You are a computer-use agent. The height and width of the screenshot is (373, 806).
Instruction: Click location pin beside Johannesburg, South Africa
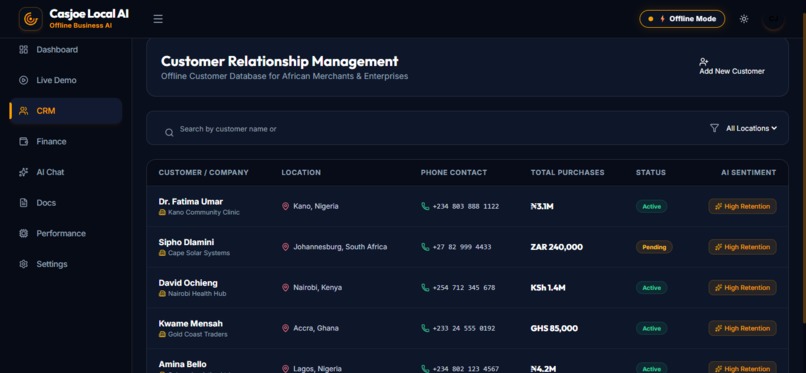click(285, 247)
